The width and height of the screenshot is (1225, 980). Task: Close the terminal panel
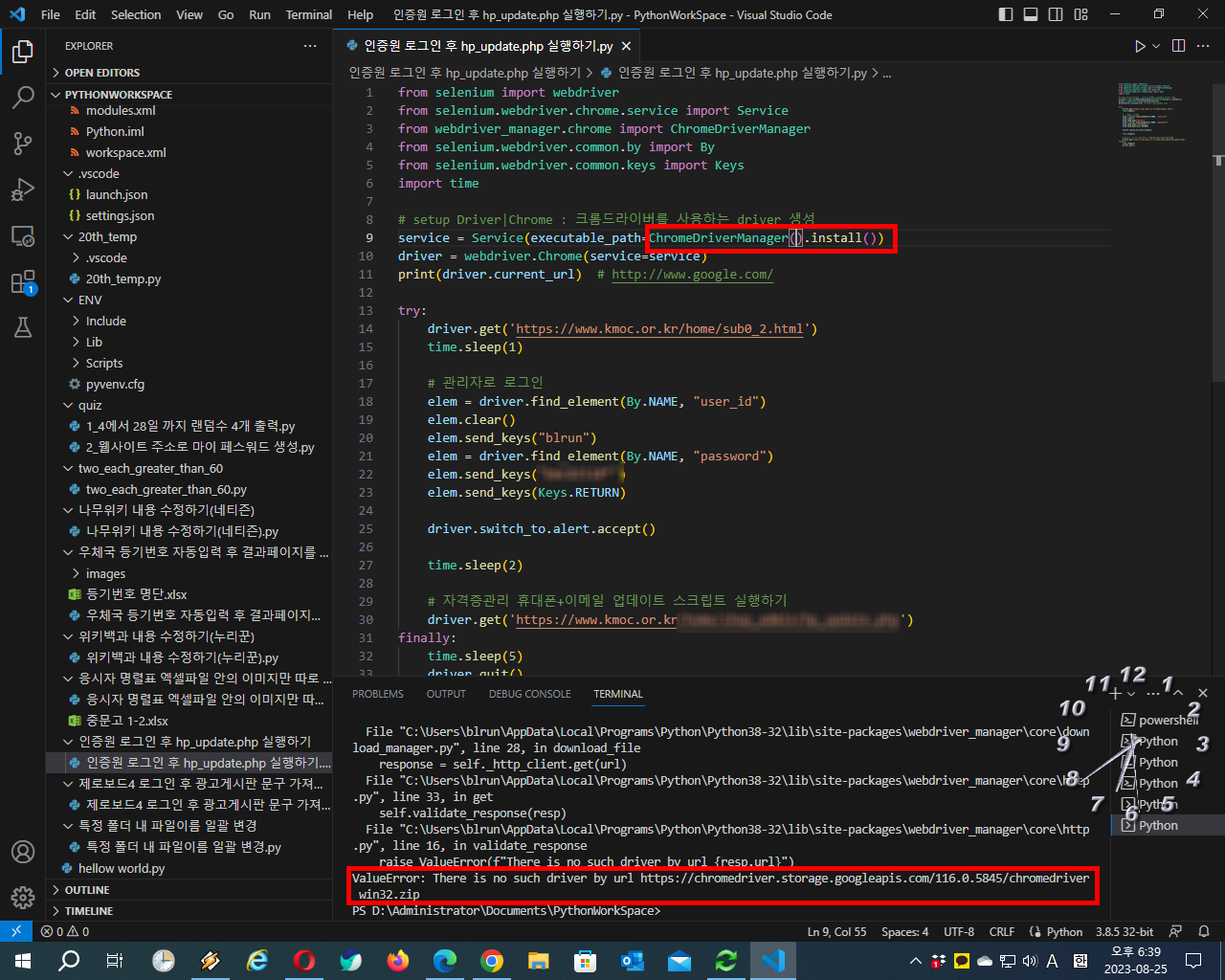pyautogui.click(x=1203, y=693)
